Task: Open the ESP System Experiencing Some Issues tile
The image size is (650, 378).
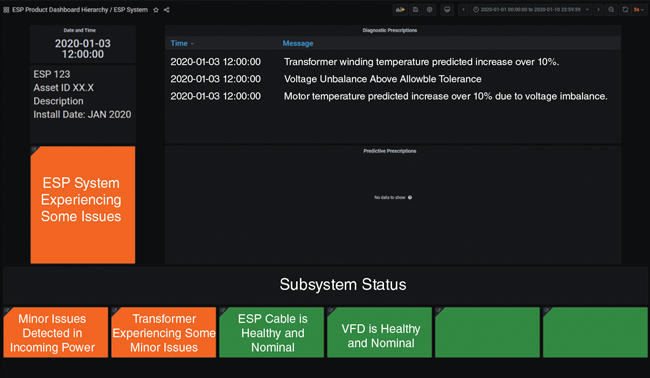Action: 83,205
